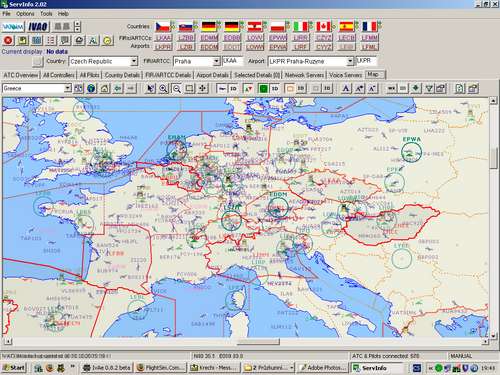This screenshot has width=500, height=375.
Task: Open the Options menu
Action: pyautogui.click(x=25, y=14)
